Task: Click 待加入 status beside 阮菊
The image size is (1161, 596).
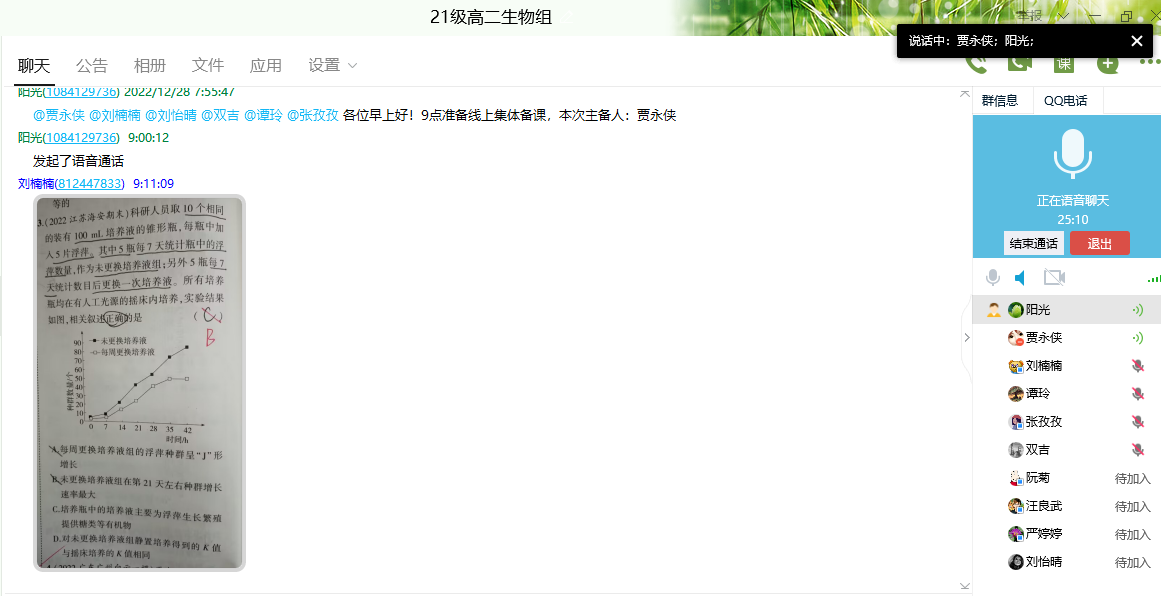Action: coord(1133,479)
